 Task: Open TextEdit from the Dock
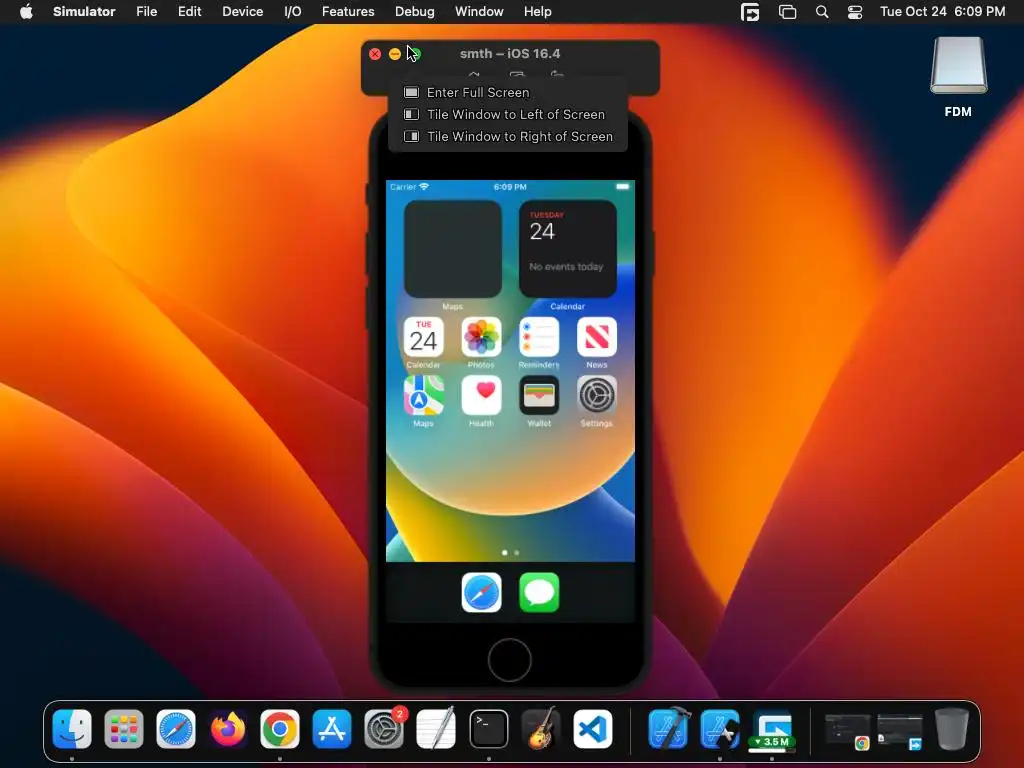436,729
